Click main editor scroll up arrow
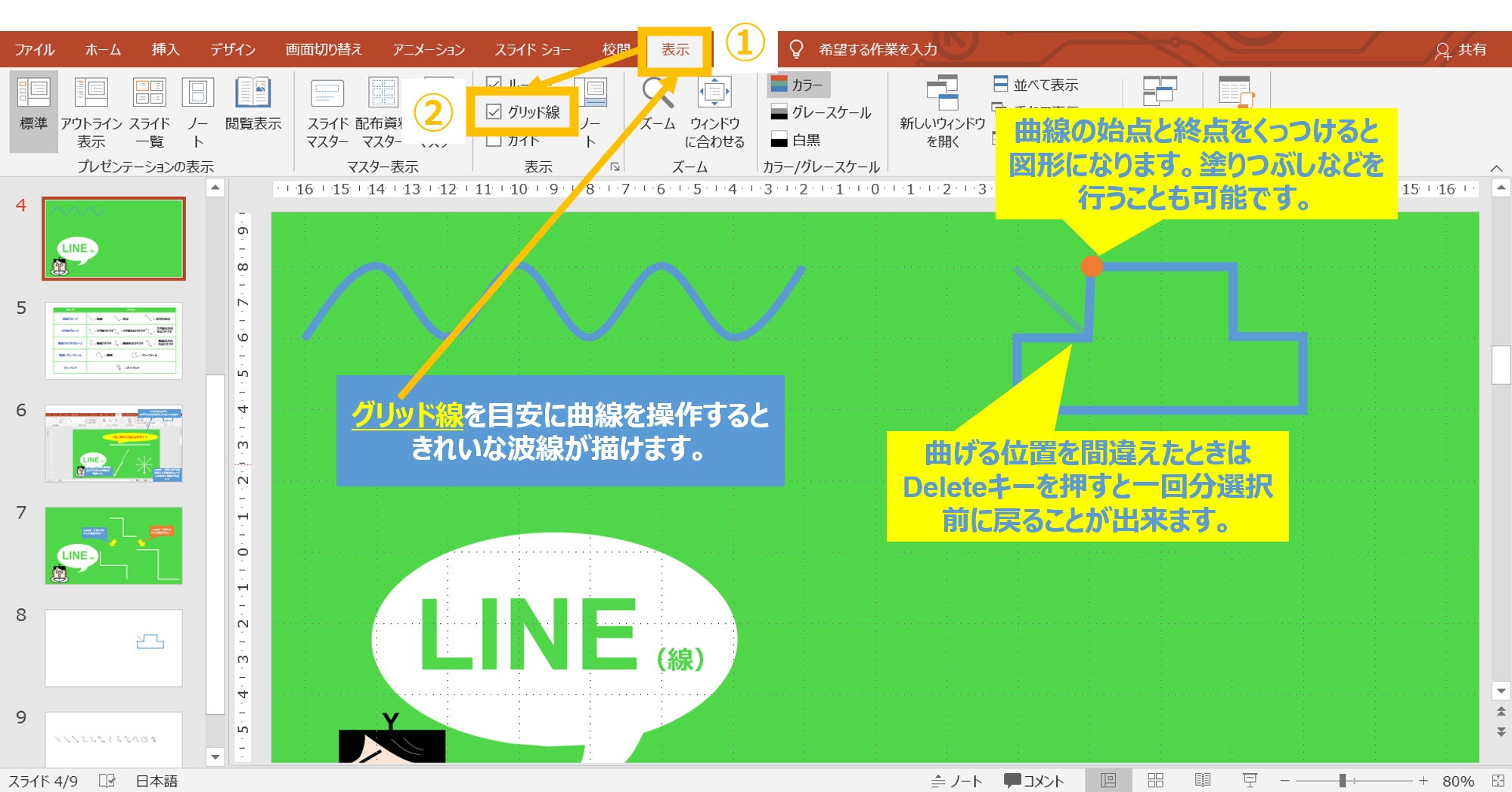The height and width of the screenshot is (792, 1512). click(x=1501, y=187)
